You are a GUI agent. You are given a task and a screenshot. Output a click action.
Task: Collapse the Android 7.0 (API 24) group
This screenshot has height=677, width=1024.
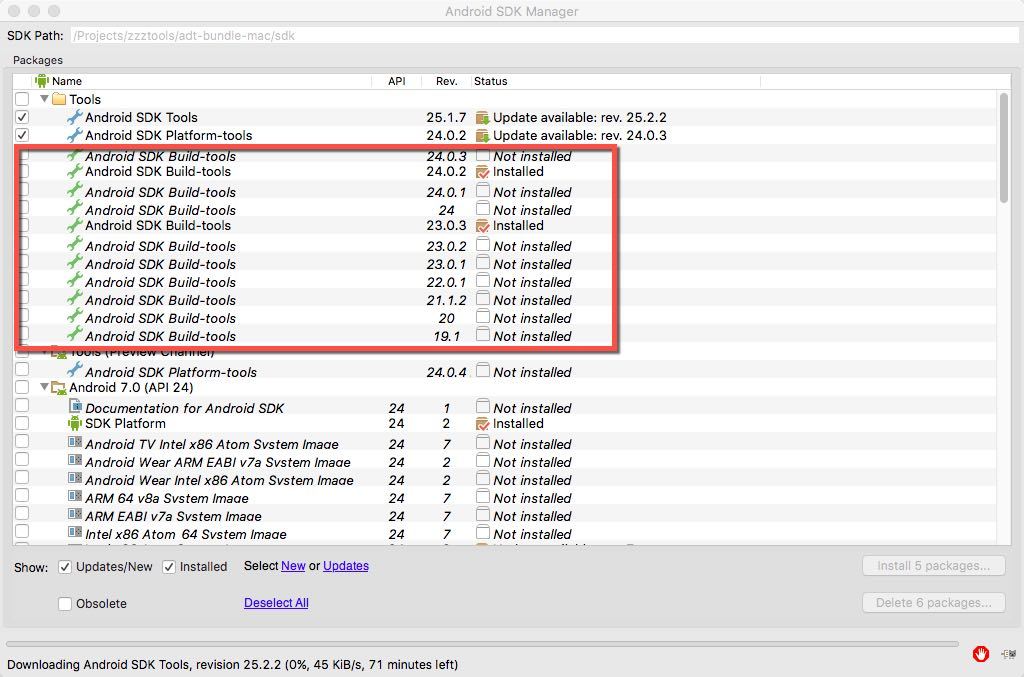[x=45, y=387]
